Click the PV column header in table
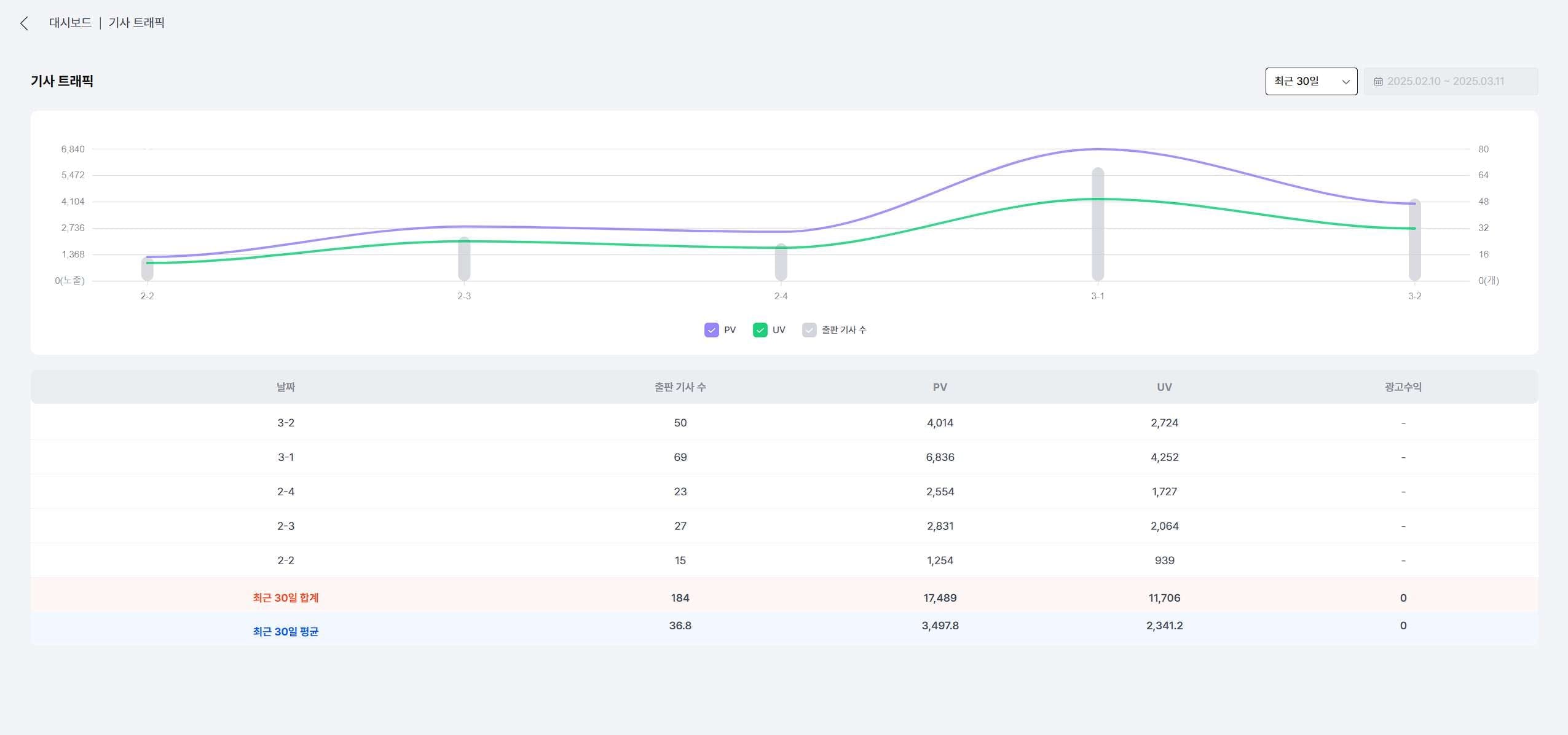This screenshot has height=735, width=1568. pyautogui.click(x=940, y=387)
